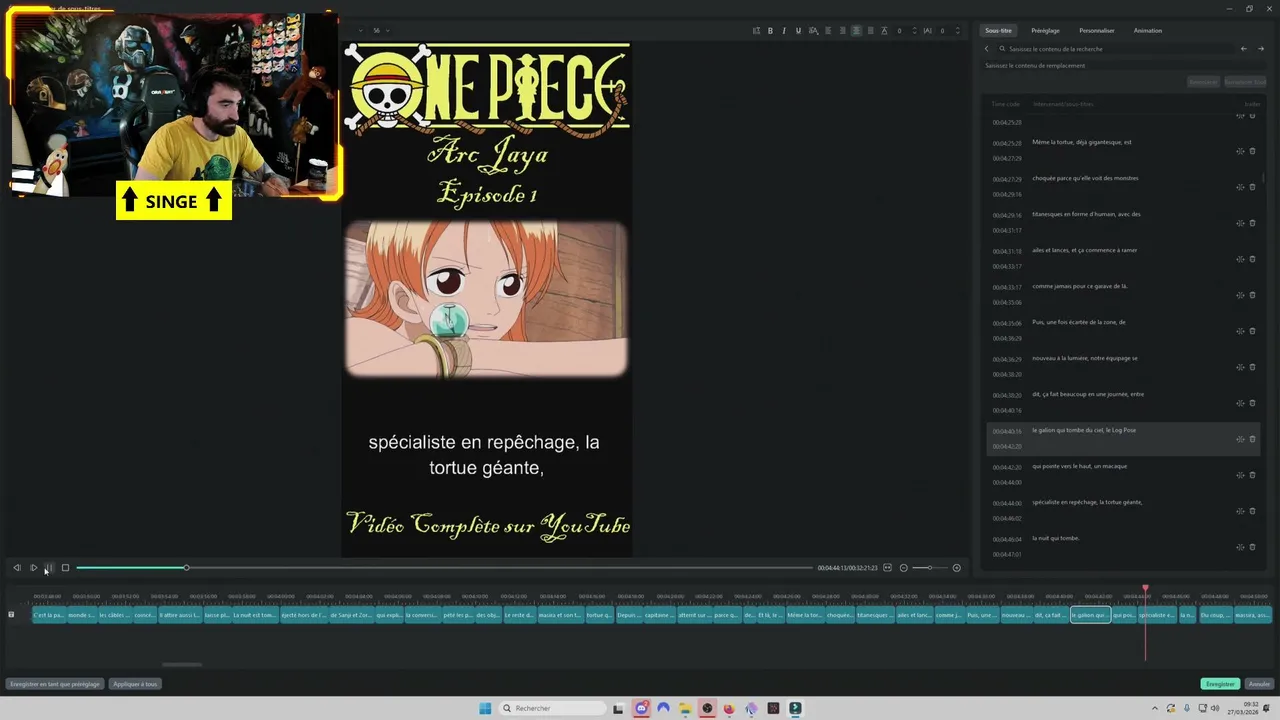Delete the subtitle 'titanesques en forme d'humain'
The height and width of the screenshot is (720, 1280).
pos(1252,223)
